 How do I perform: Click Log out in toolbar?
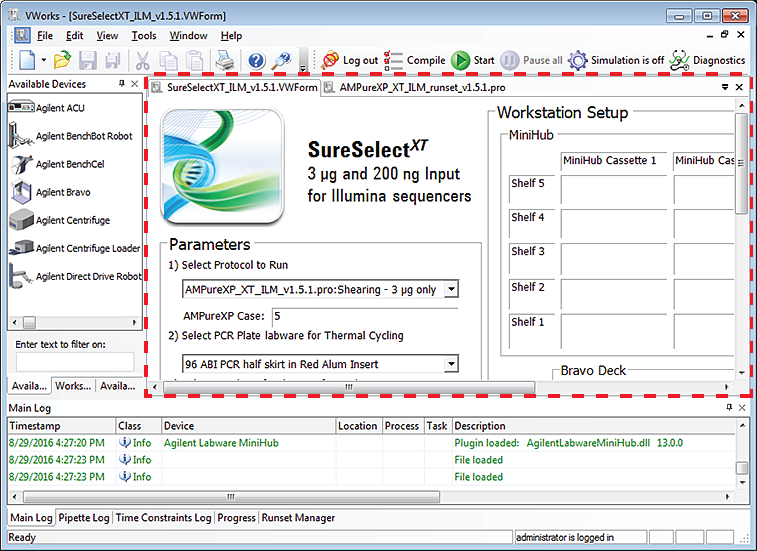[349, 61]
